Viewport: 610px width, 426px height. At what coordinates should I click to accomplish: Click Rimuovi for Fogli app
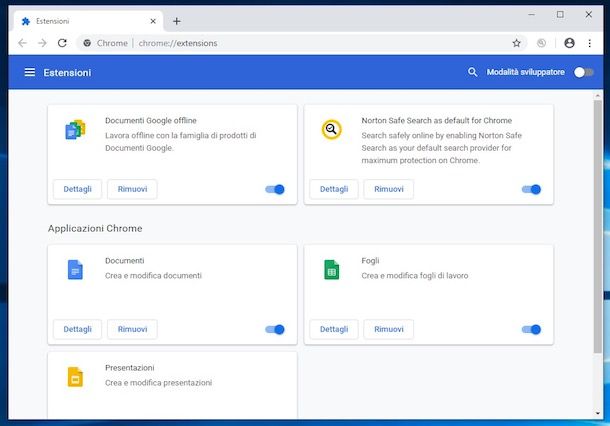(x=389, y=329)
